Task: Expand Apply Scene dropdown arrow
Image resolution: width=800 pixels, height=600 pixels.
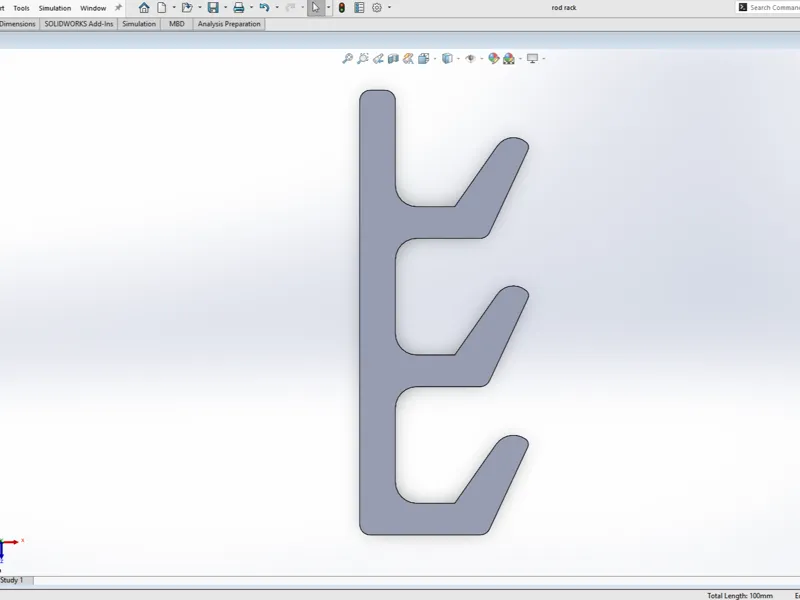Action: pyautogui.click(x=520, y=59)
